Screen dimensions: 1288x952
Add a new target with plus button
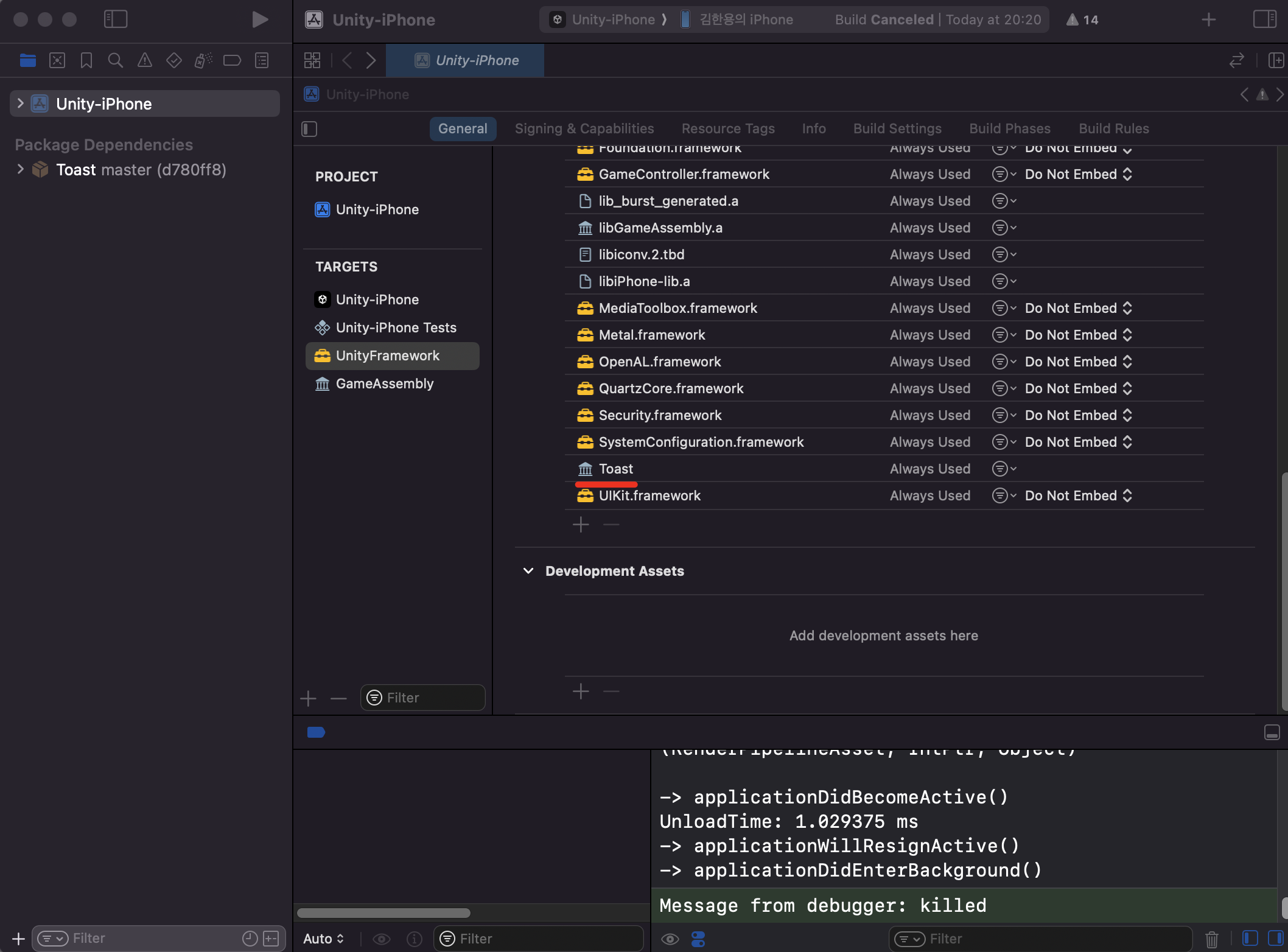(x=309, y=698)
